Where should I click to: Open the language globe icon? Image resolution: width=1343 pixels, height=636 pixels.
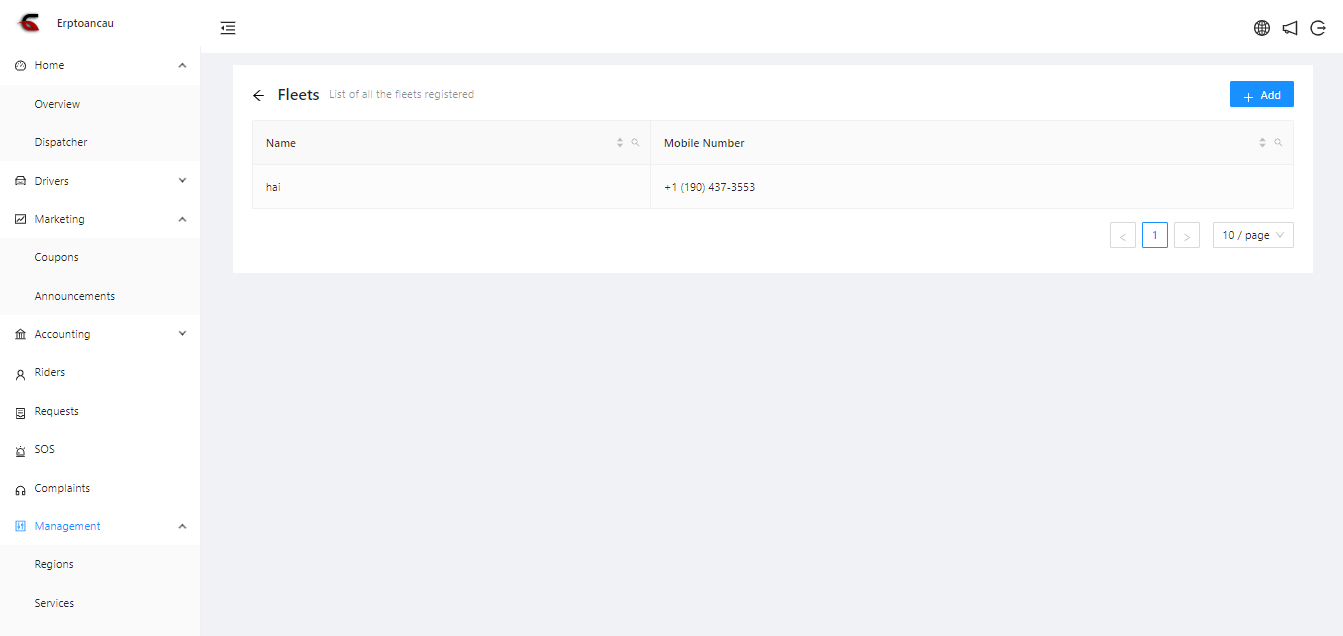click(1262, 28)
